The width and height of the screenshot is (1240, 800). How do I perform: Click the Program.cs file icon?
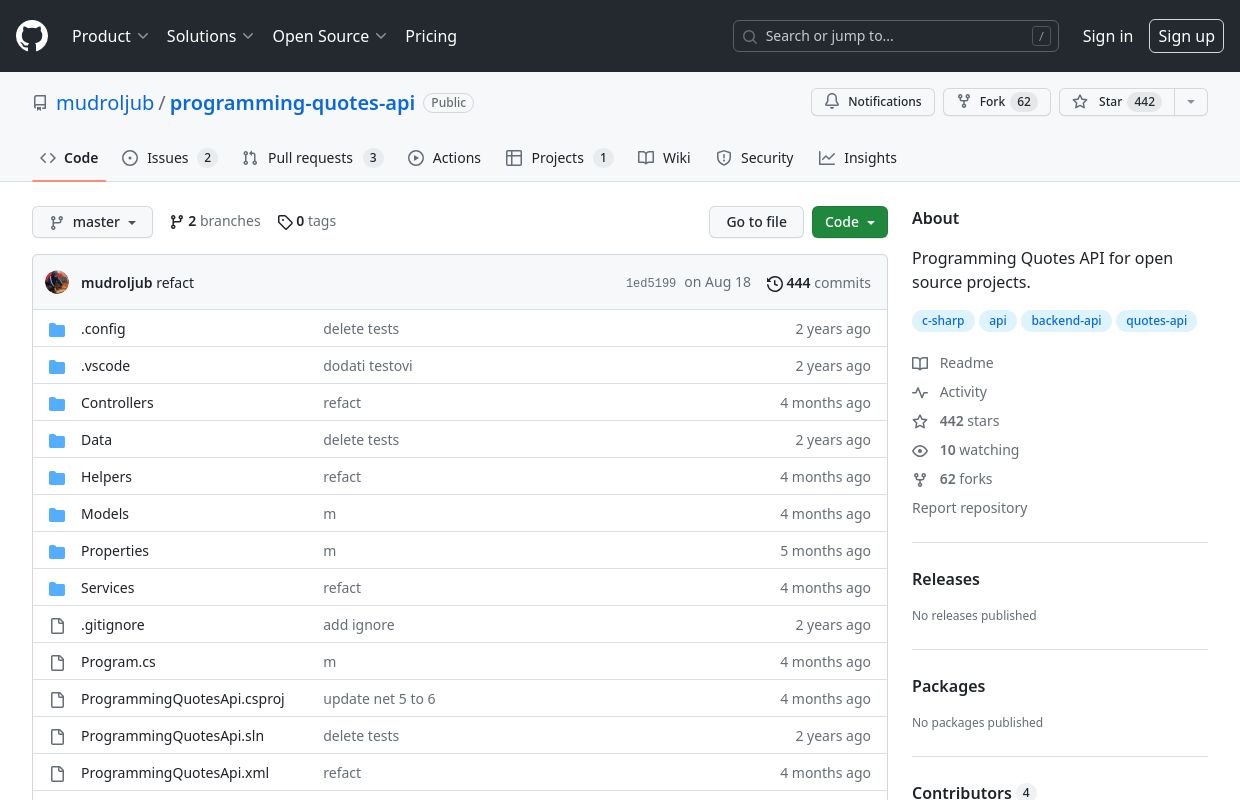[57, 662]
